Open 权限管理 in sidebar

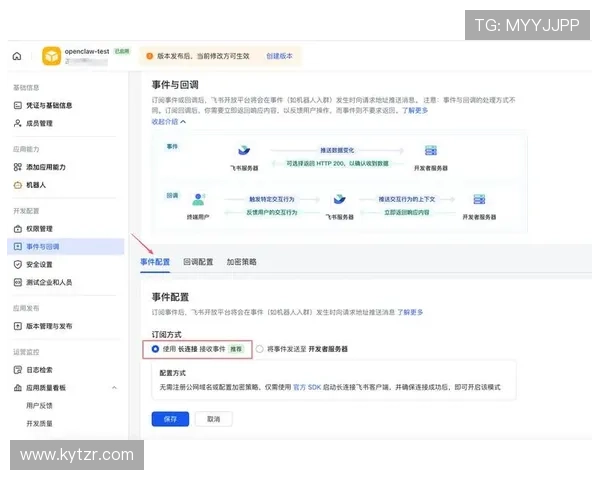(39, 229)
